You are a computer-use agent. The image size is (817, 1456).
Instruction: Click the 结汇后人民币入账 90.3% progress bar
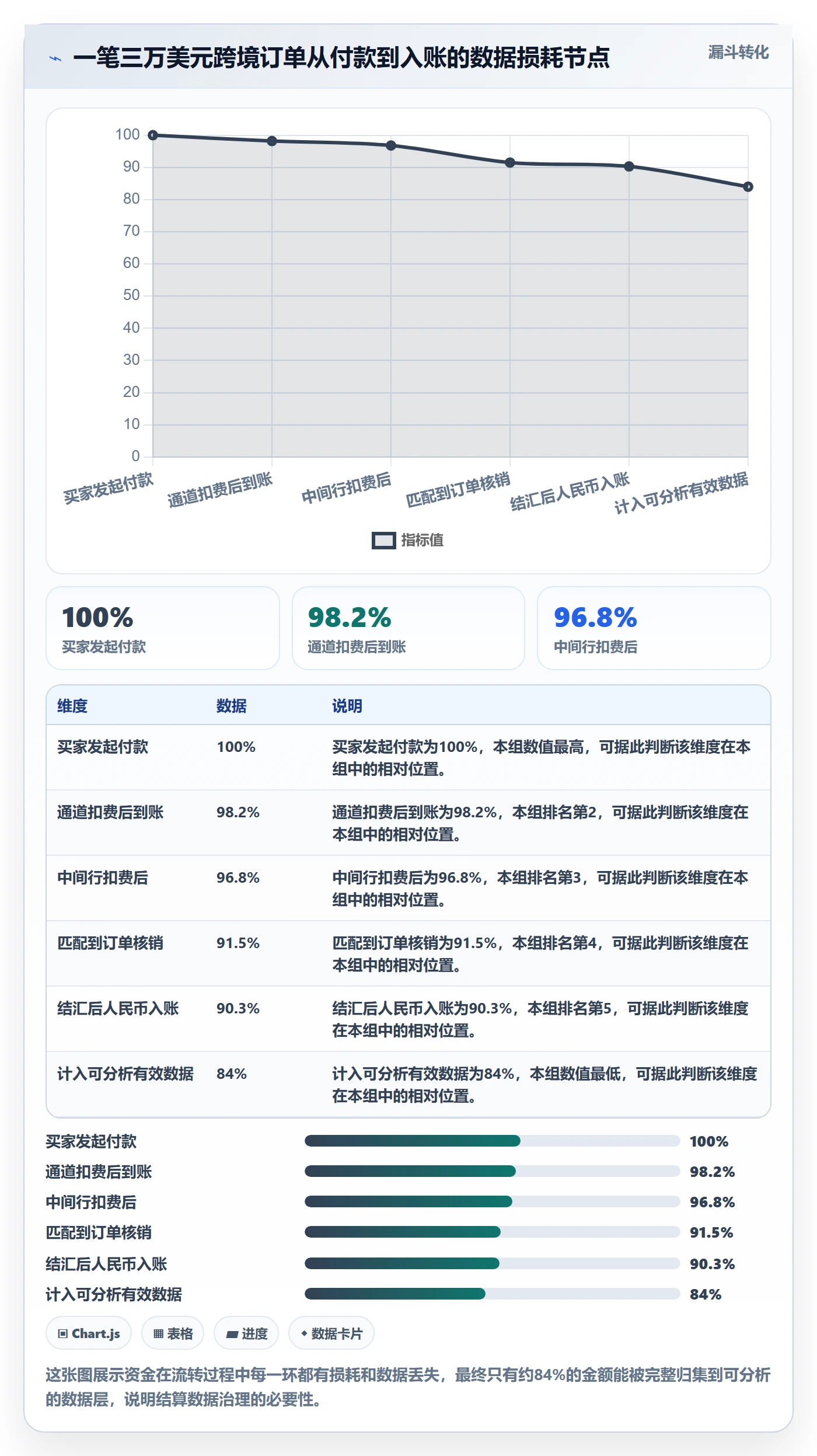click(493, 1263)
